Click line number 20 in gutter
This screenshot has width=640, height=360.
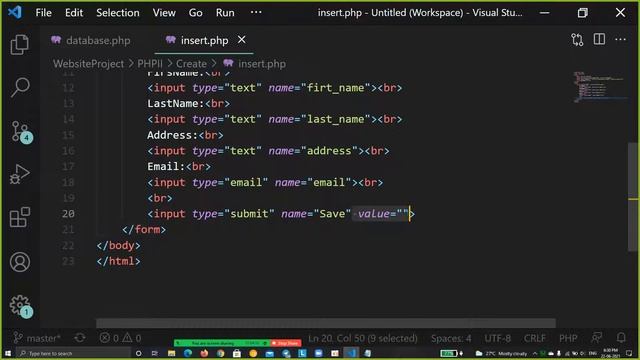pyautogui.click(x=68, y=213)
